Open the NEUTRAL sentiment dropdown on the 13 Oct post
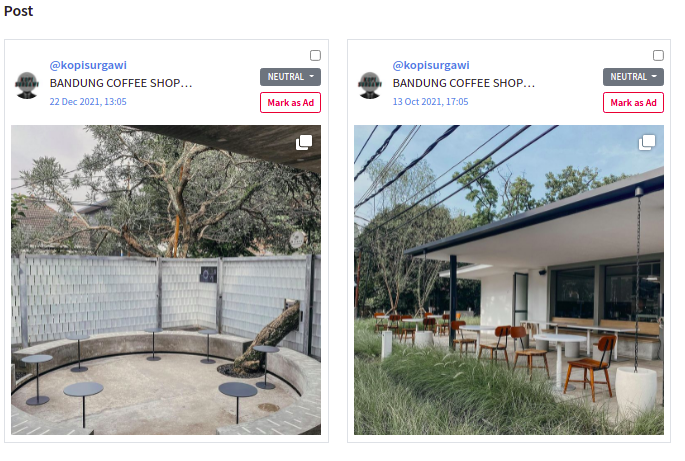 coord(633,77)
